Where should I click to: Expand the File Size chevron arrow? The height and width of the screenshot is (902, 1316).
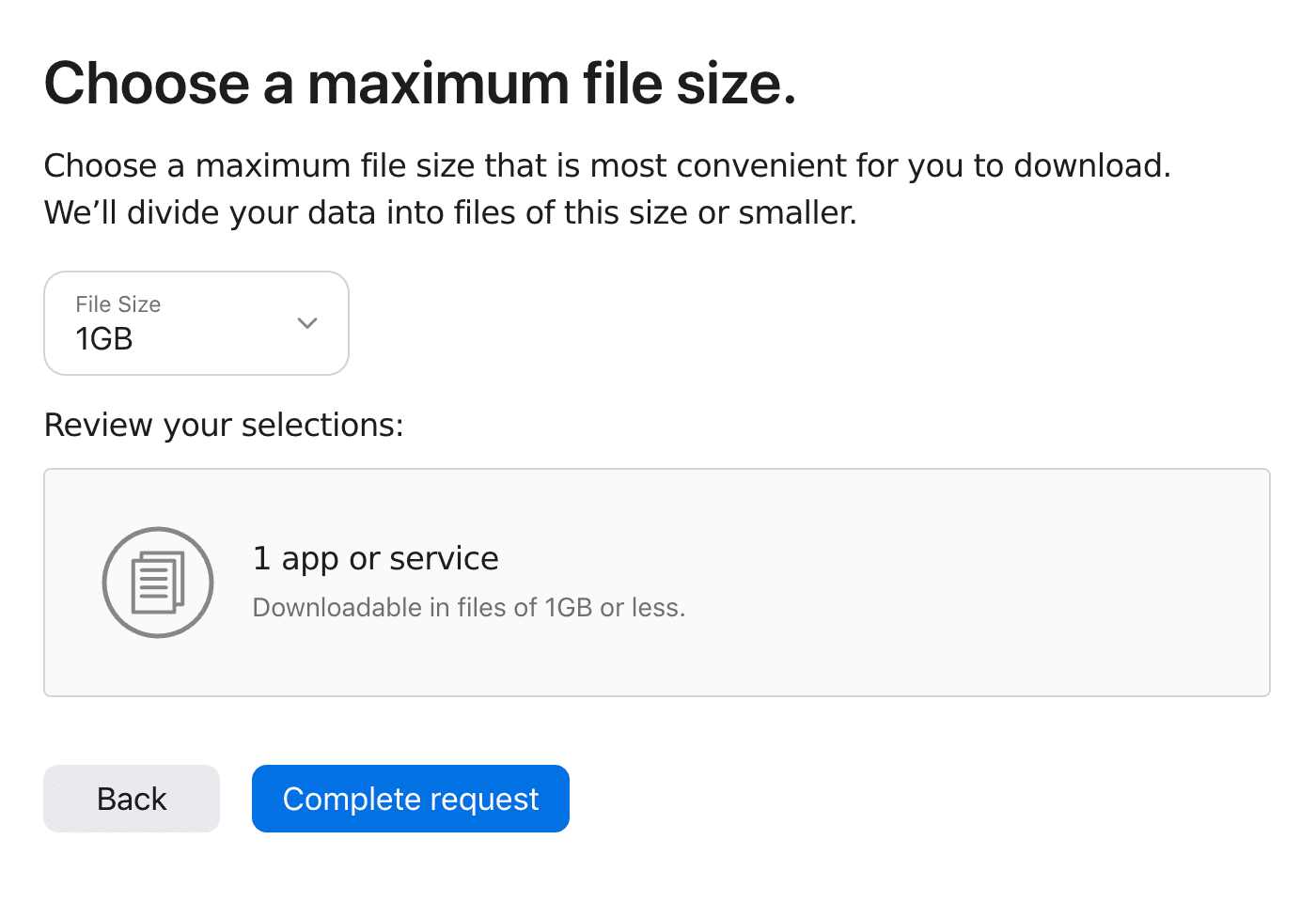[307, 323]
